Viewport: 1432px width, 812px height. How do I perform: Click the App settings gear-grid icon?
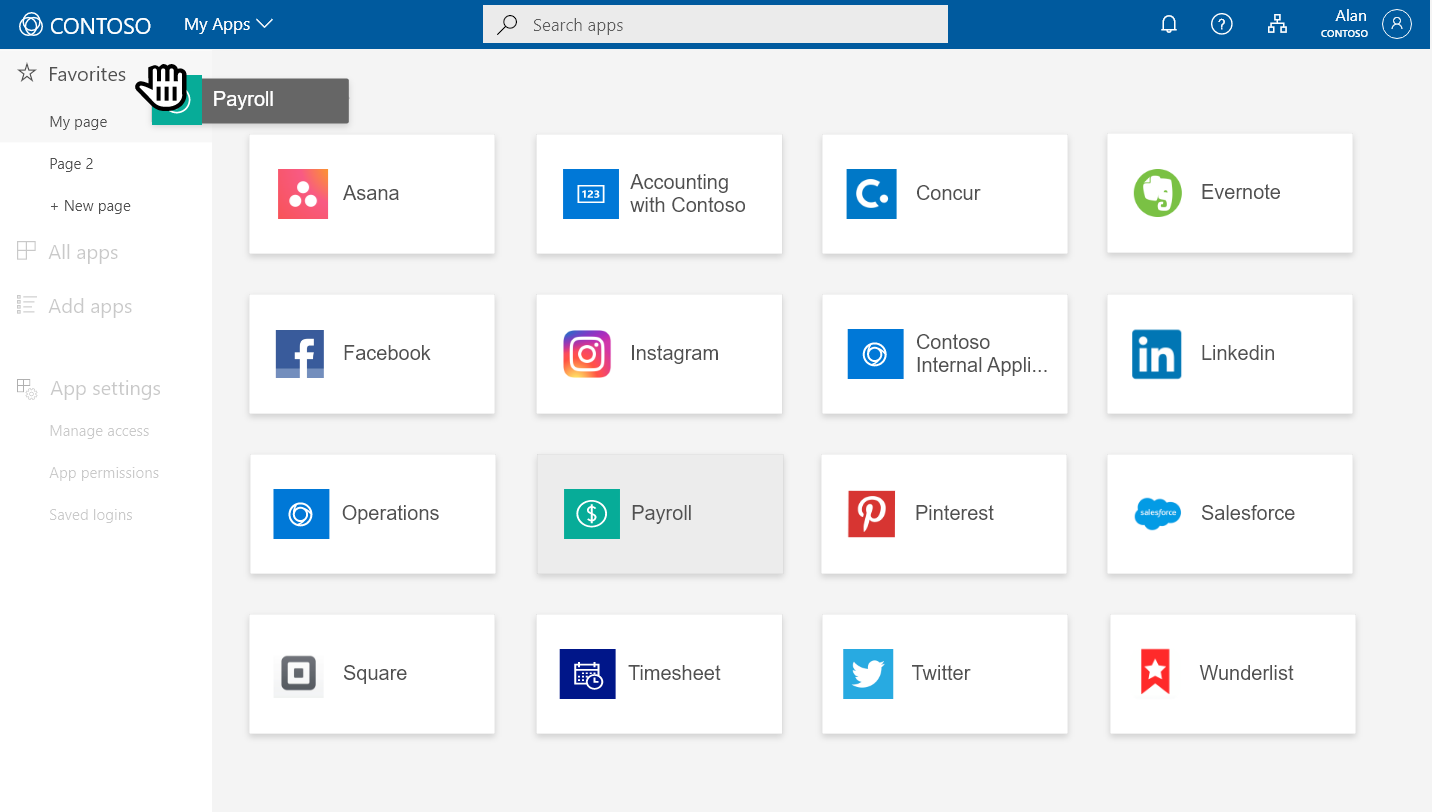tap(27, 388)
